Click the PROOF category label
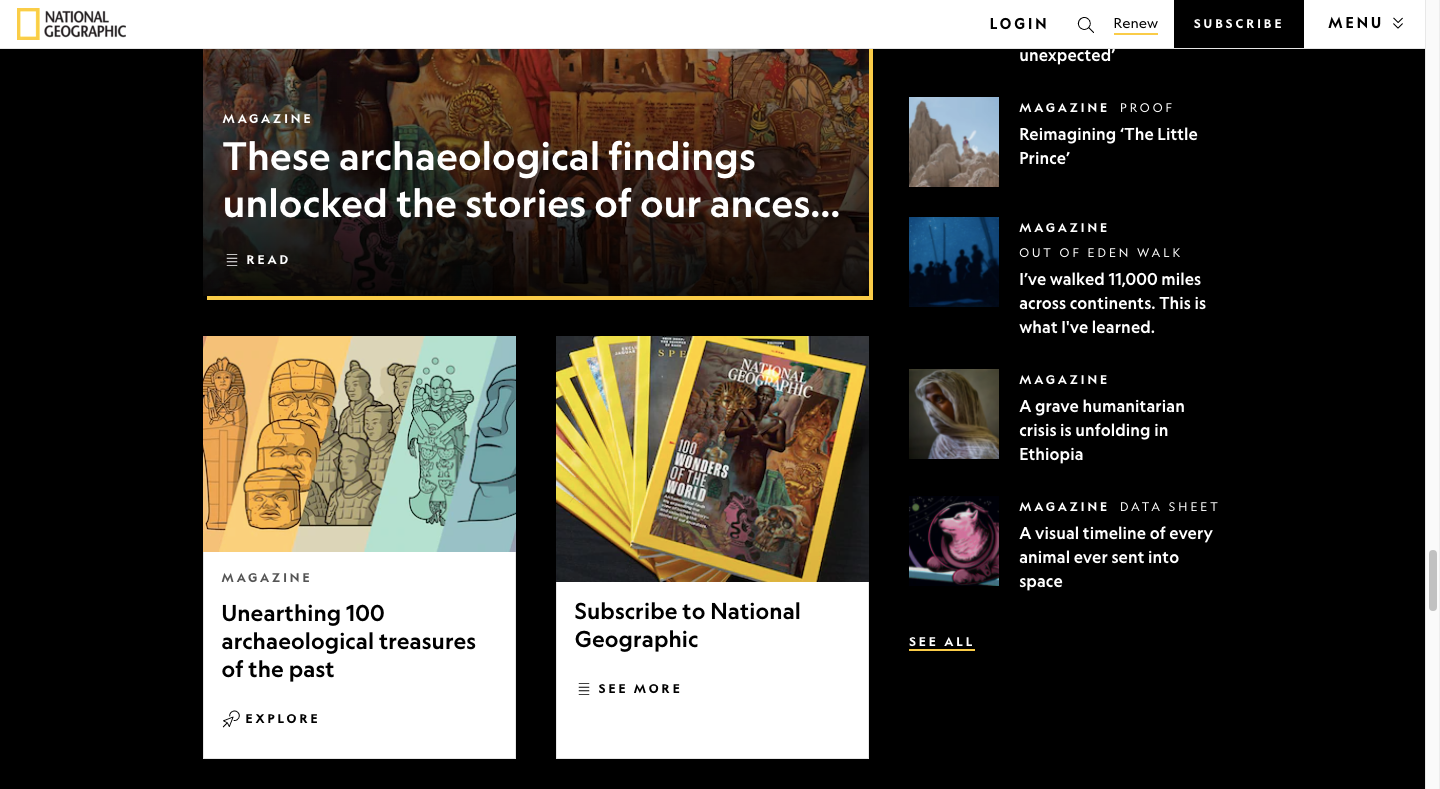The image size is (1440, 789). coord(1146,108)
